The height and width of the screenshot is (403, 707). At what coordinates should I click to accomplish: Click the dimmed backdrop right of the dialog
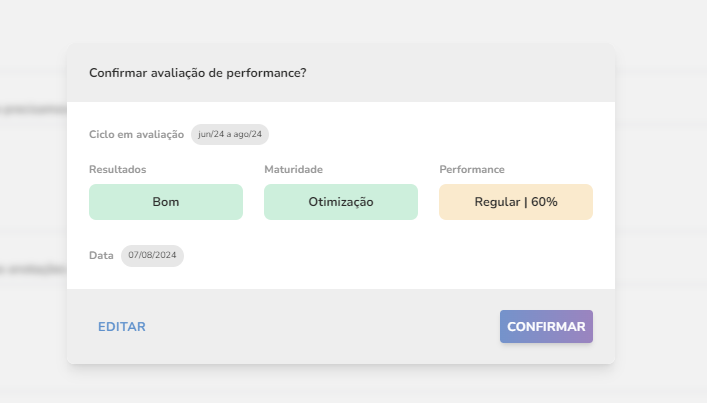(x=662, y=200)
